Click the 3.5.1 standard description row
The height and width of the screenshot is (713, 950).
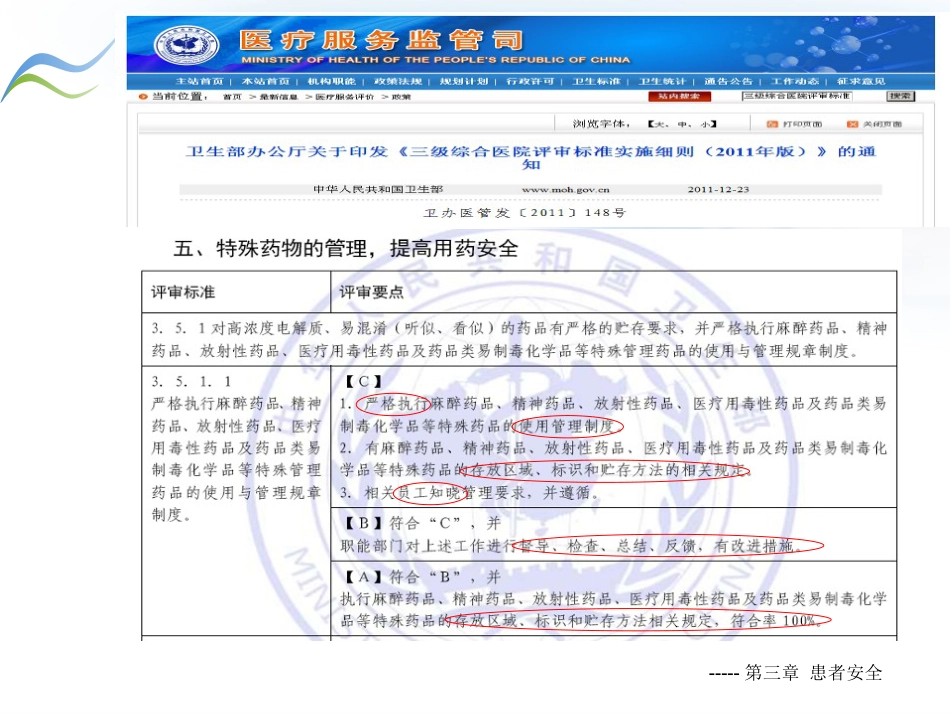point(519,339)
